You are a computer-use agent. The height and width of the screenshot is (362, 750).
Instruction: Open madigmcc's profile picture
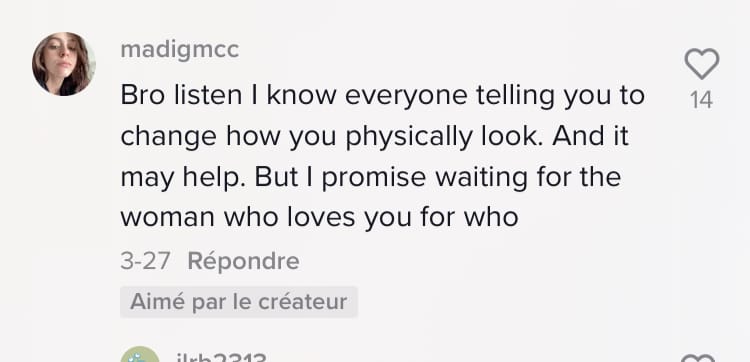click(64, 64)
